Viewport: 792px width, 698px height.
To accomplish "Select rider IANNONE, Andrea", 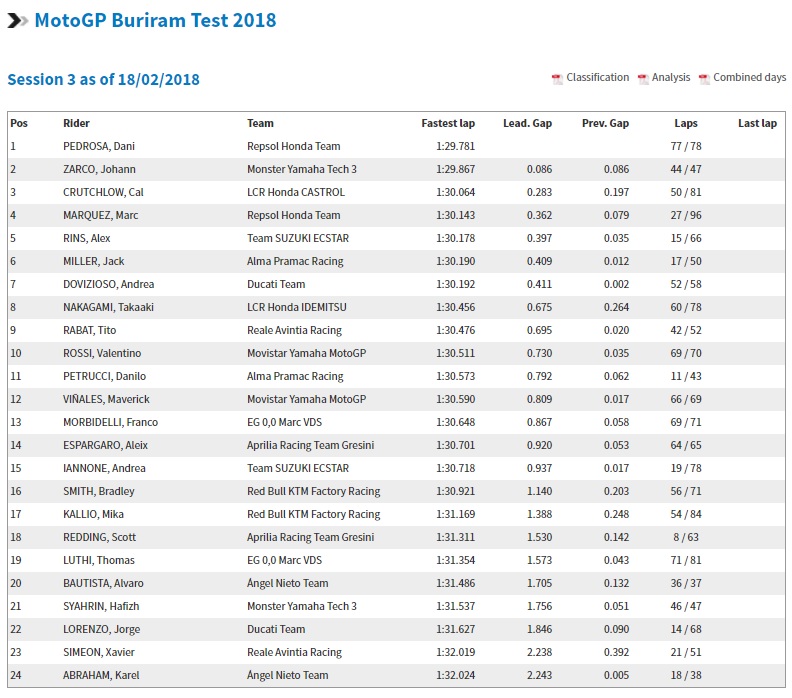I will [104, 468].
